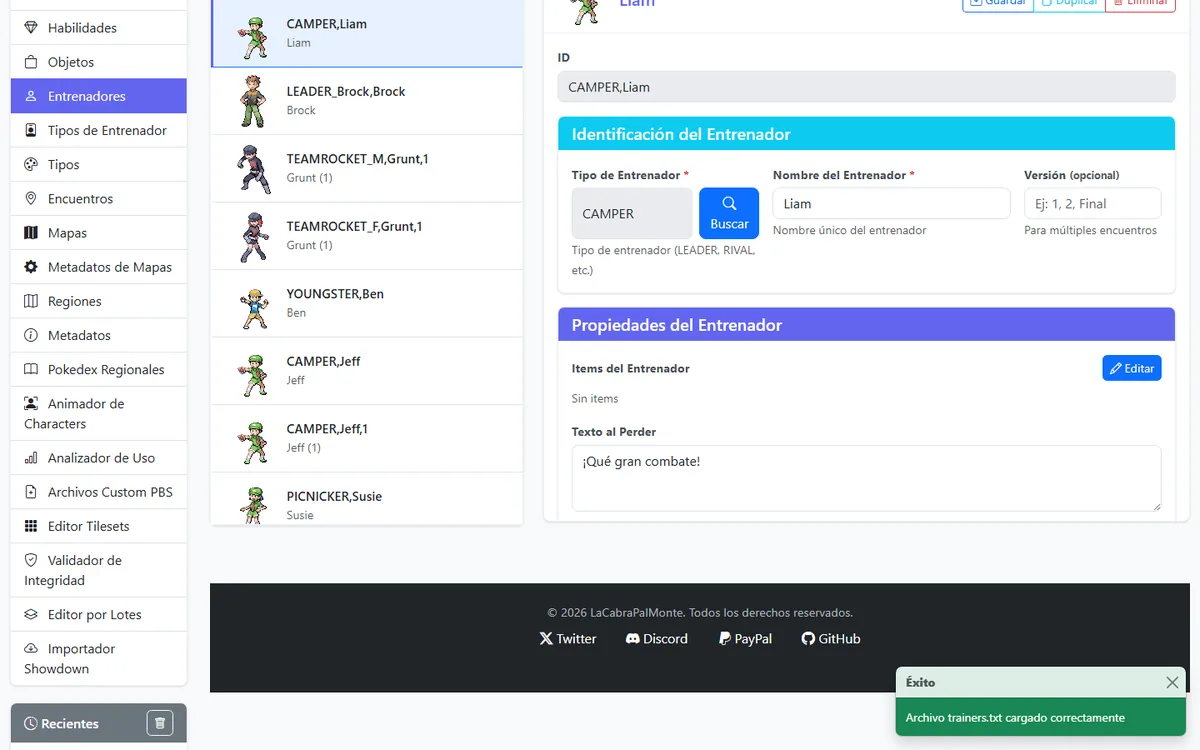
Task: Click the ID field showing CAMPER,Liam
Action: click(867, 87)
